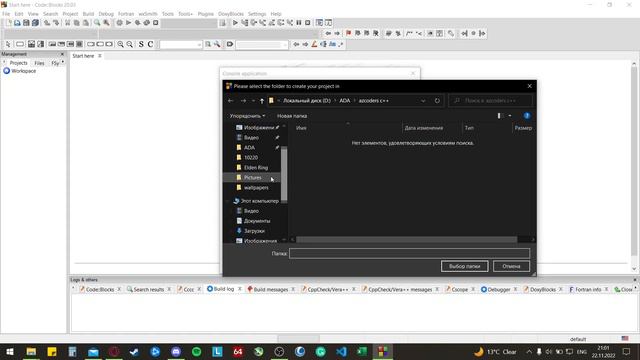
Task: Start the debugger with Debug/Continue icon
Action: [x=235, y=23]
